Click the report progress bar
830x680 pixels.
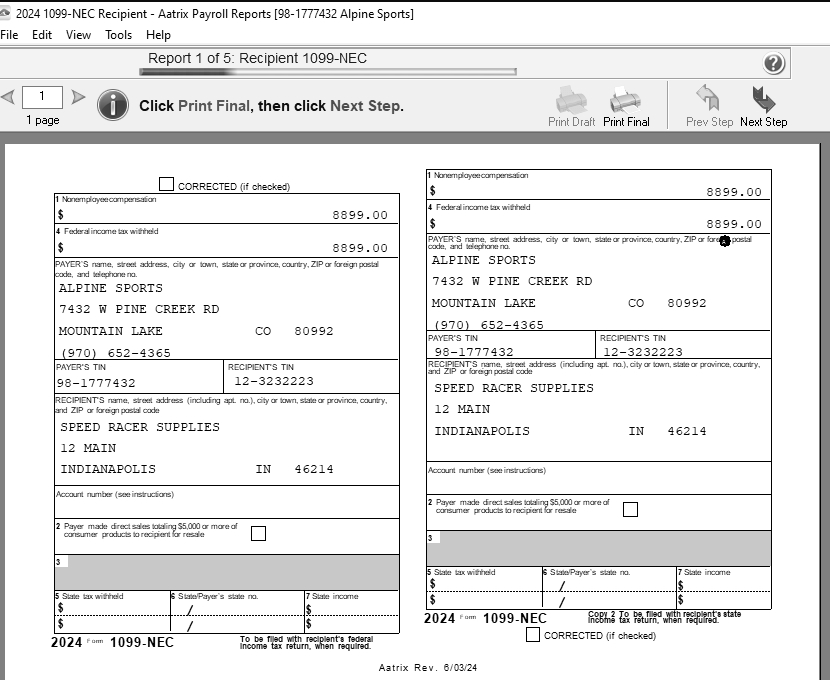(x=328, y=71)
